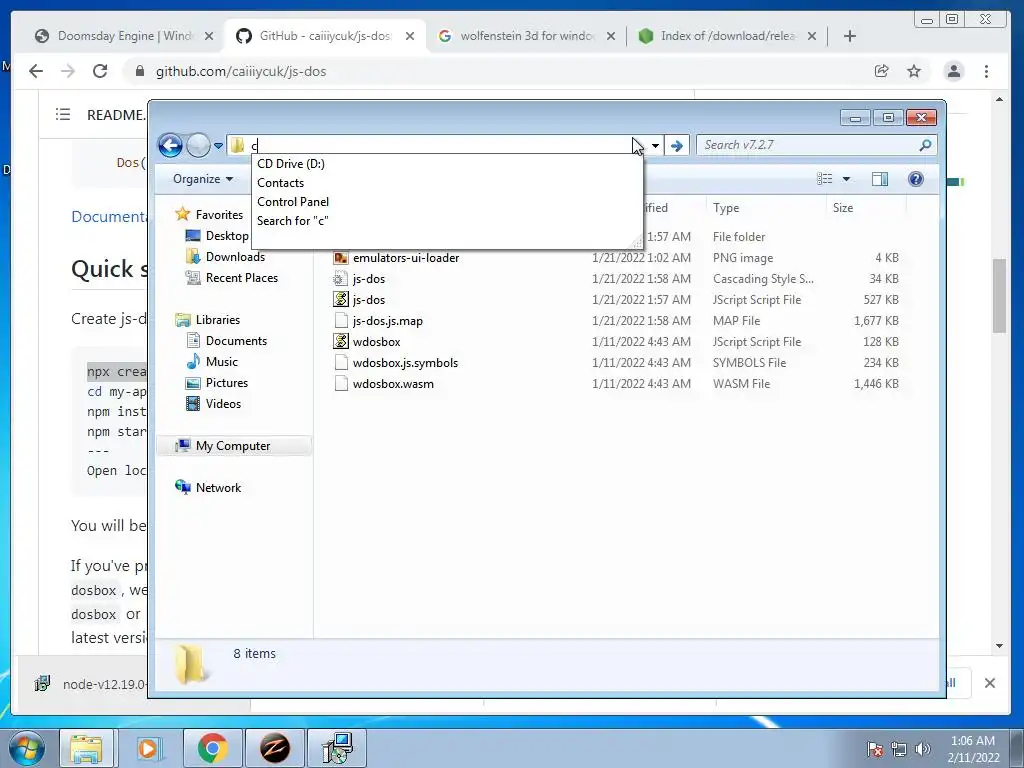1024x768 pixels.
Task: Select wdosbox.wasm file icon
Action: coord(341,383)
